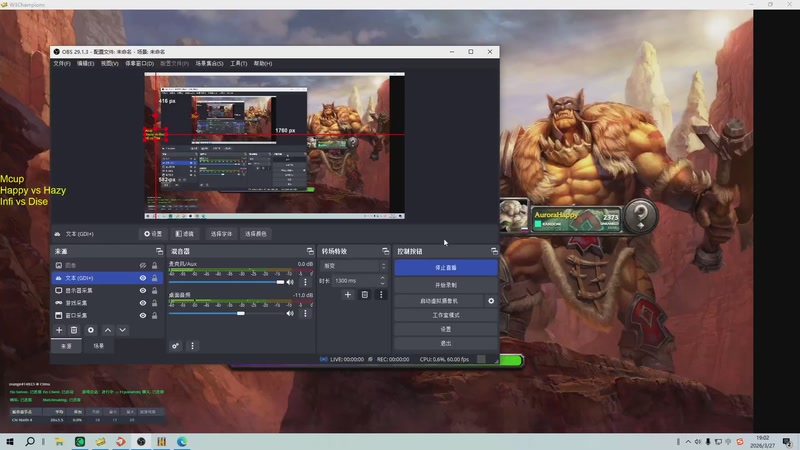Lock the 游戏采集 source
This screenshot has width=800, height=450.
[x=155, y=303]
